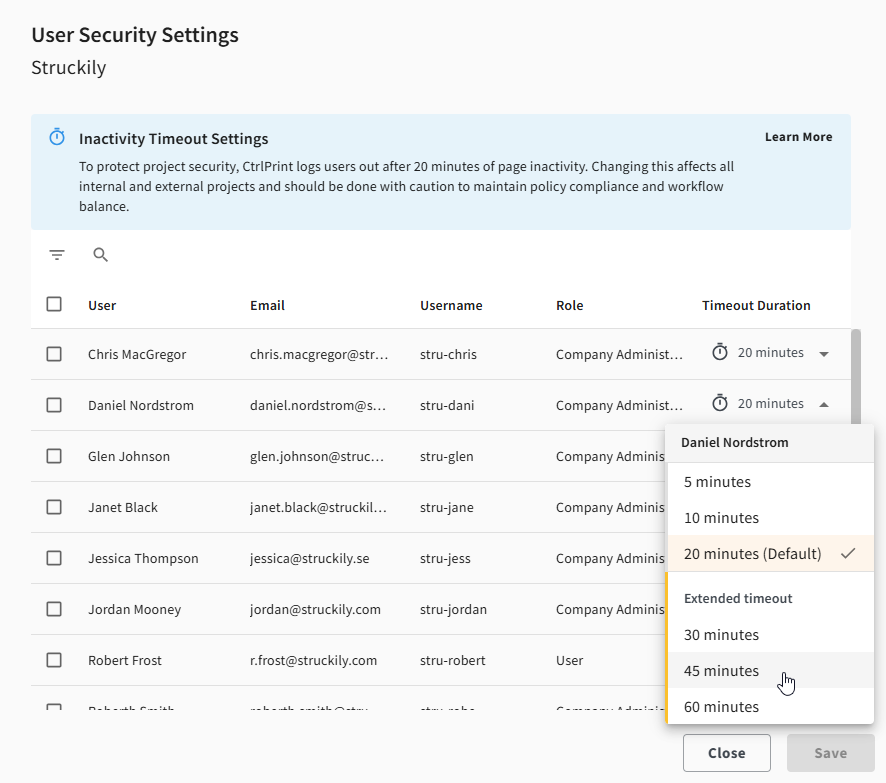886x783 pixels.
Task: Check the box for Daniel Nordstrom
Action: coord(54,405)
